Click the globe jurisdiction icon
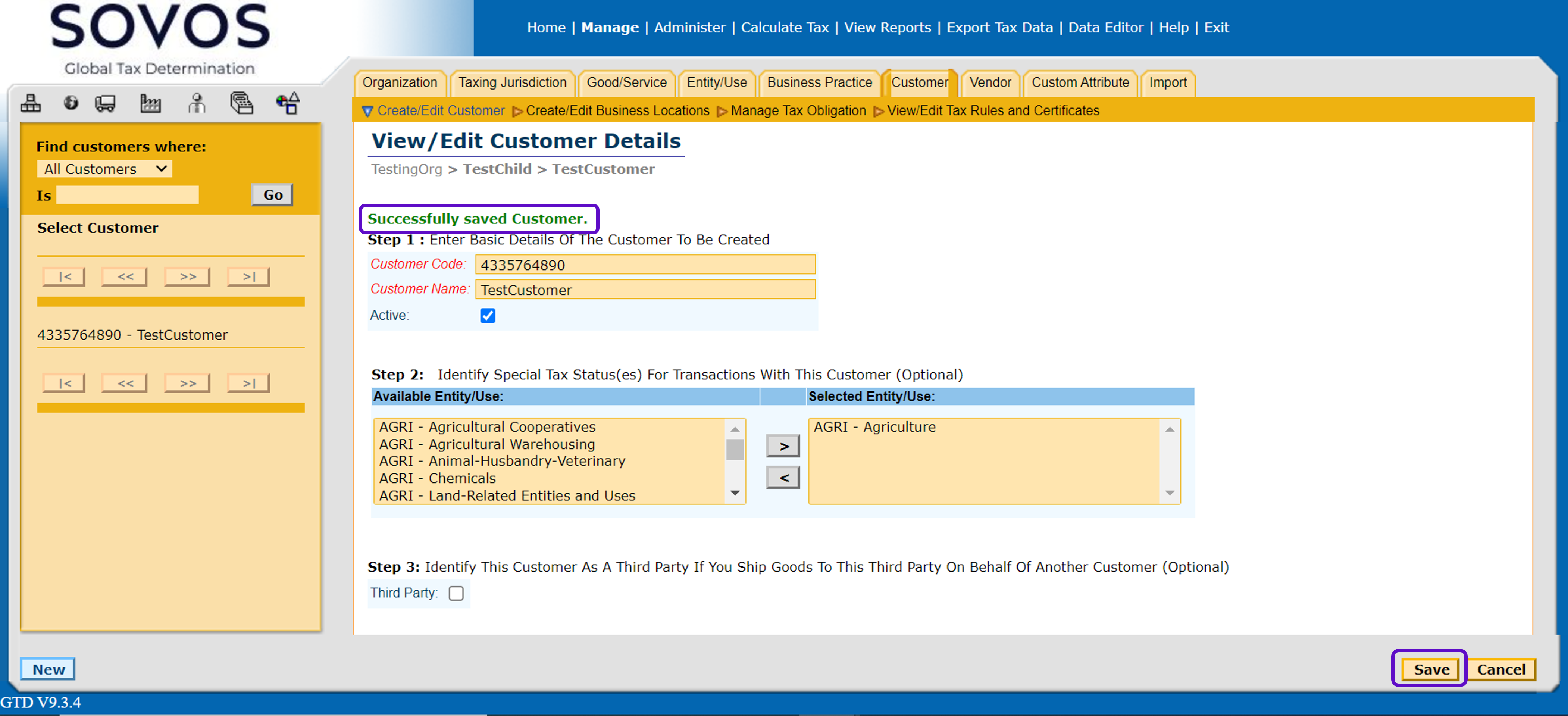Viewport: 1568px width, 716px height. click(x=71, y=103)
